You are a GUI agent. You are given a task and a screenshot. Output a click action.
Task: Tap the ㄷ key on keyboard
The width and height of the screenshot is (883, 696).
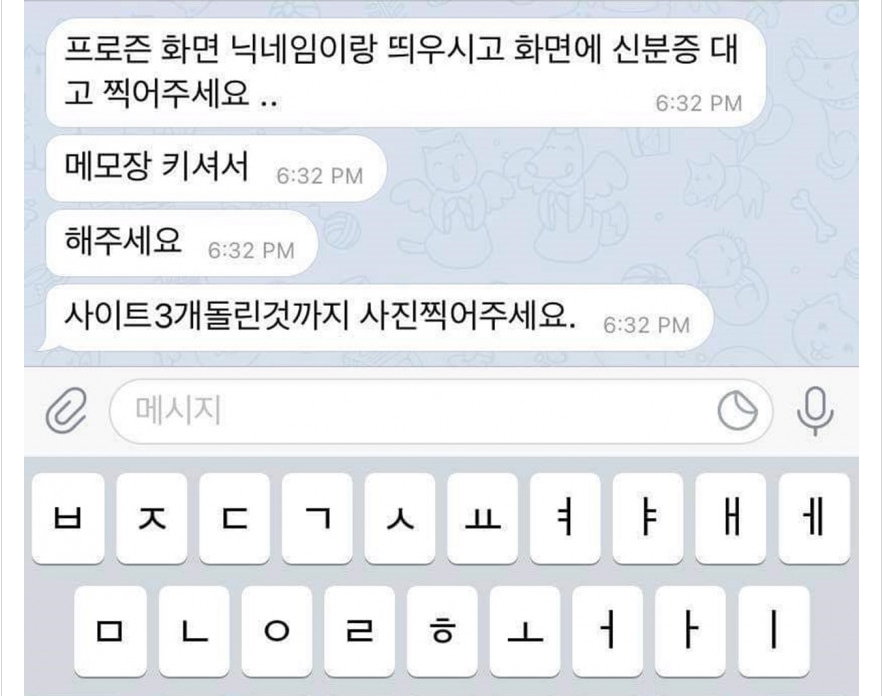pyautogui.click(x=234, y=518)
